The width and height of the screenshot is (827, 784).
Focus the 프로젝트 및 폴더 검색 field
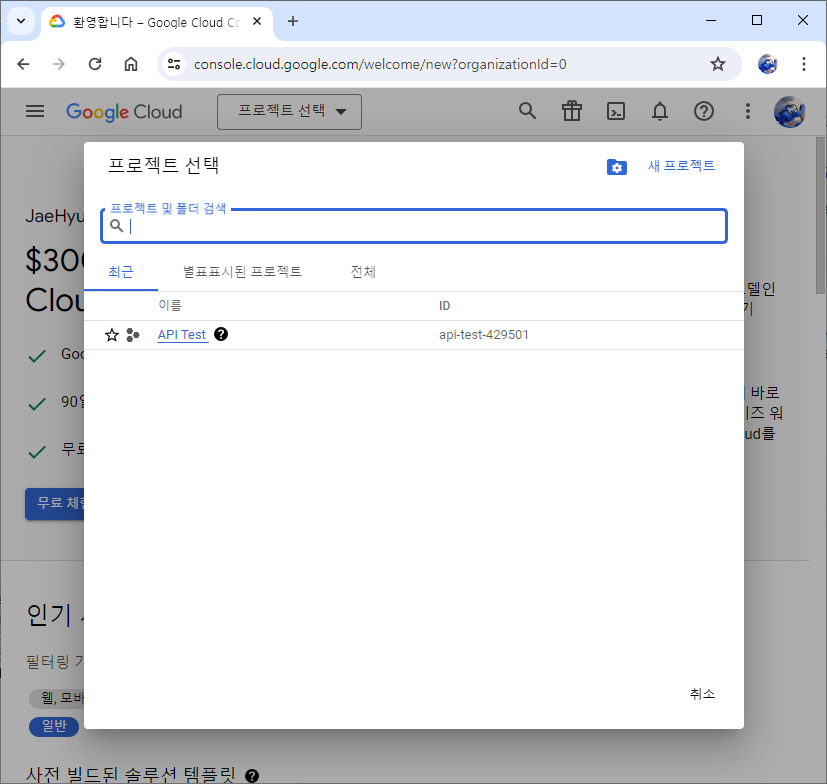[414, 226]
